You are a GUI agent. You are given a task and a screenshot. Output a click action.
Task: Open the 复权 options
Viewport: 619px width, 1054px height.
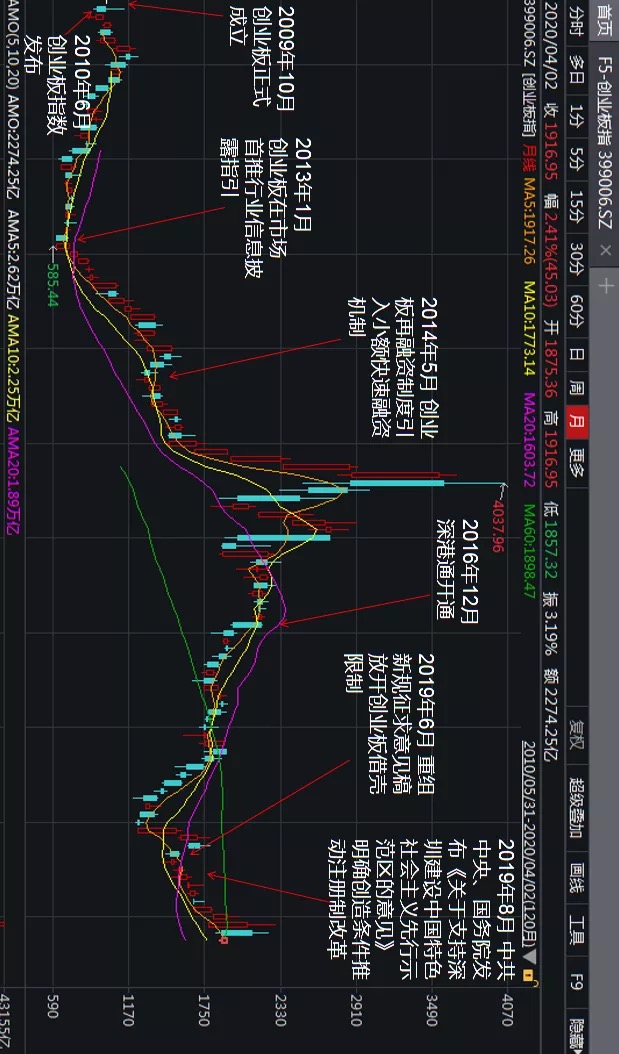tap(577, 735)
